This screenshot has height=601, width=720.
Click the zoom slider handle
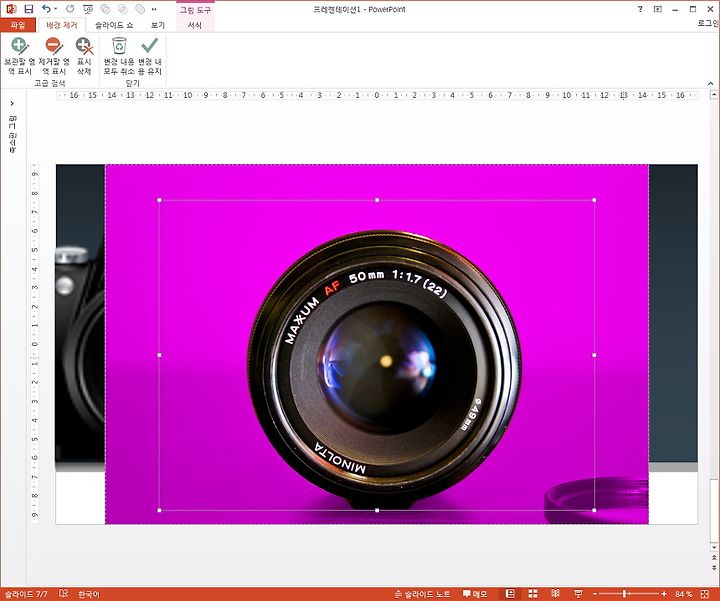coord(624,594)
